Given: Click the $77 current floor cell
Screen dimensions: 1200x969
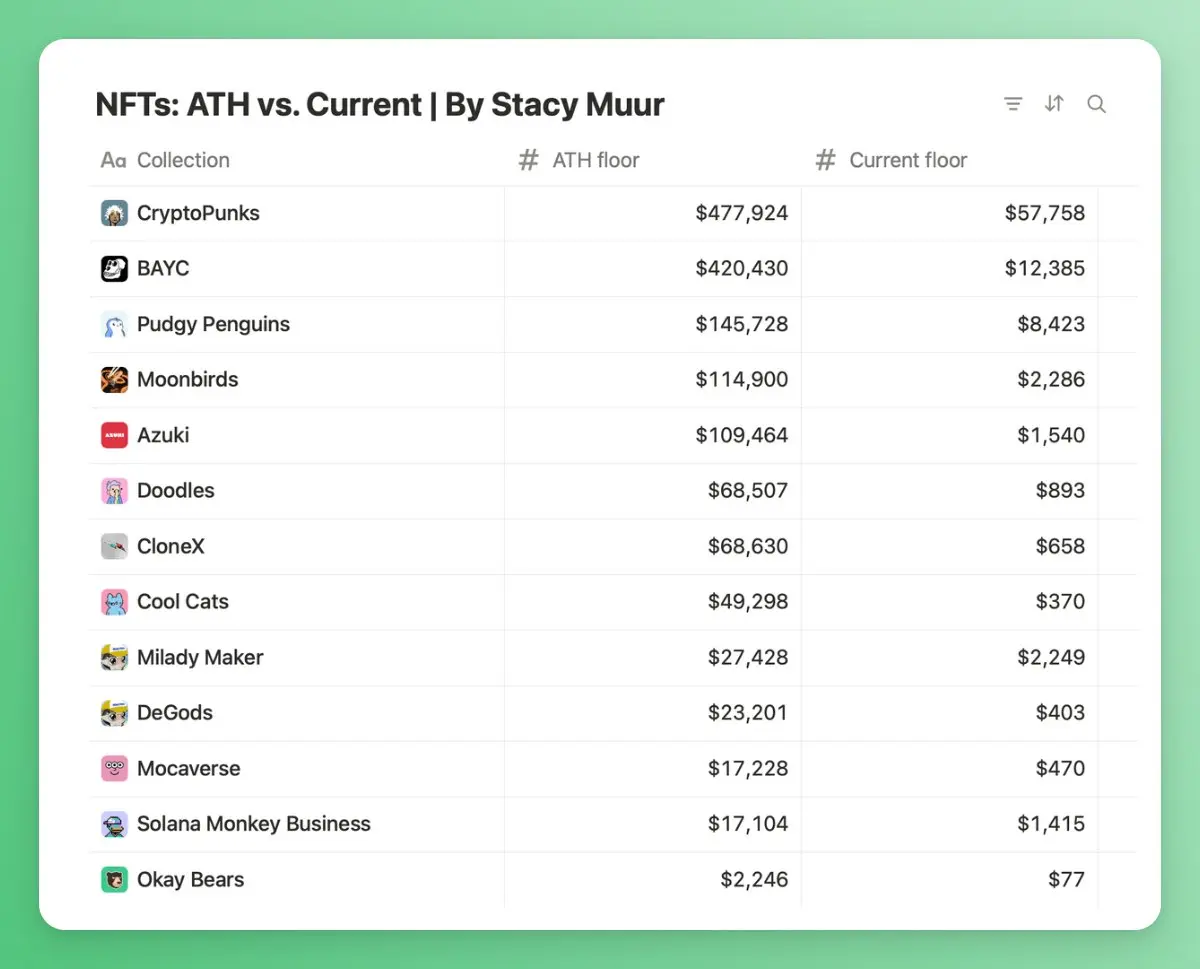Looking at the screenshot, I should (950, 880).
